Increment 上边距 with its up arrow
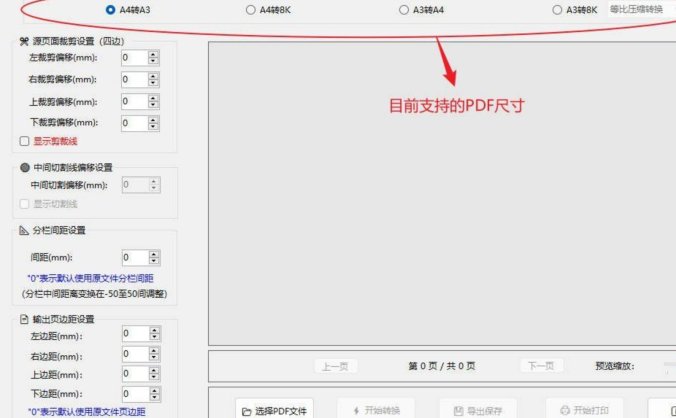Image resolution: width=676 pixels, height=418 pixels. pyautogui.click(x=155, y=370)
